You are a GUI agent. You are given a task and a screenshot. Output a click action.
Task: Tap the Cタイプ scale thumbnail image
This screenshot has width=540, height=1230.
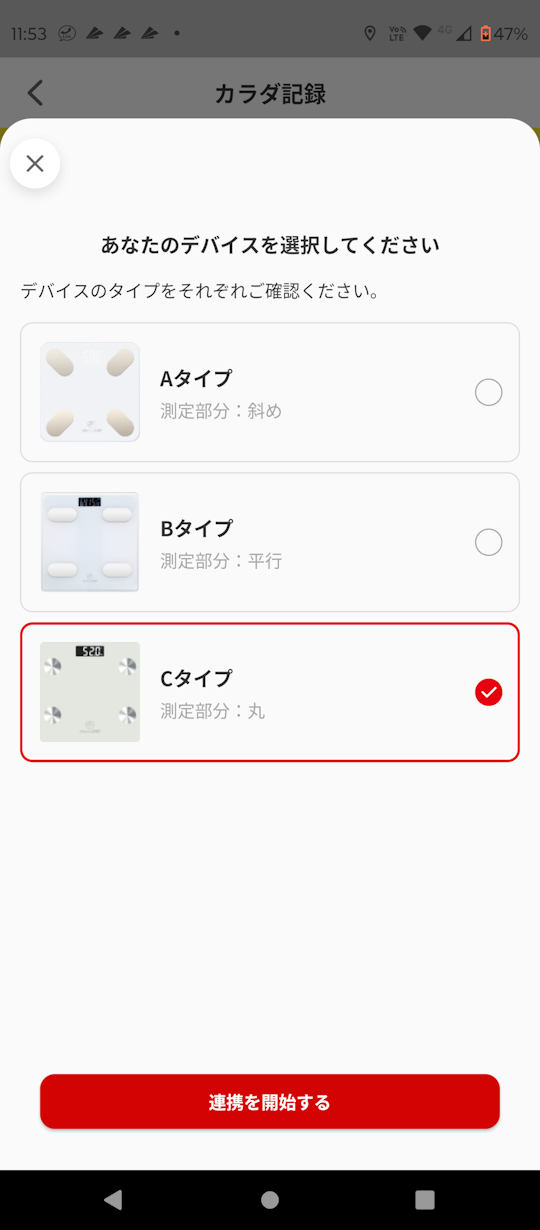tap(90, 692)
